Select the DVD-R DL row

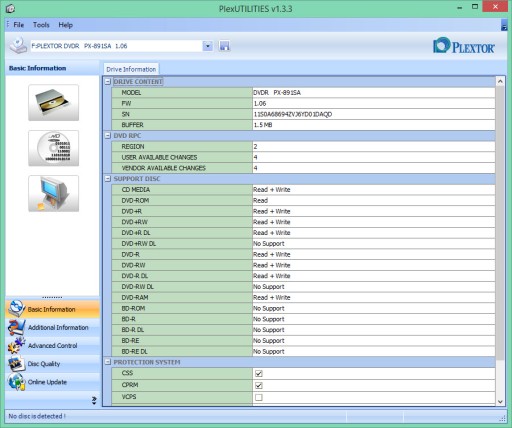(303, 276)
